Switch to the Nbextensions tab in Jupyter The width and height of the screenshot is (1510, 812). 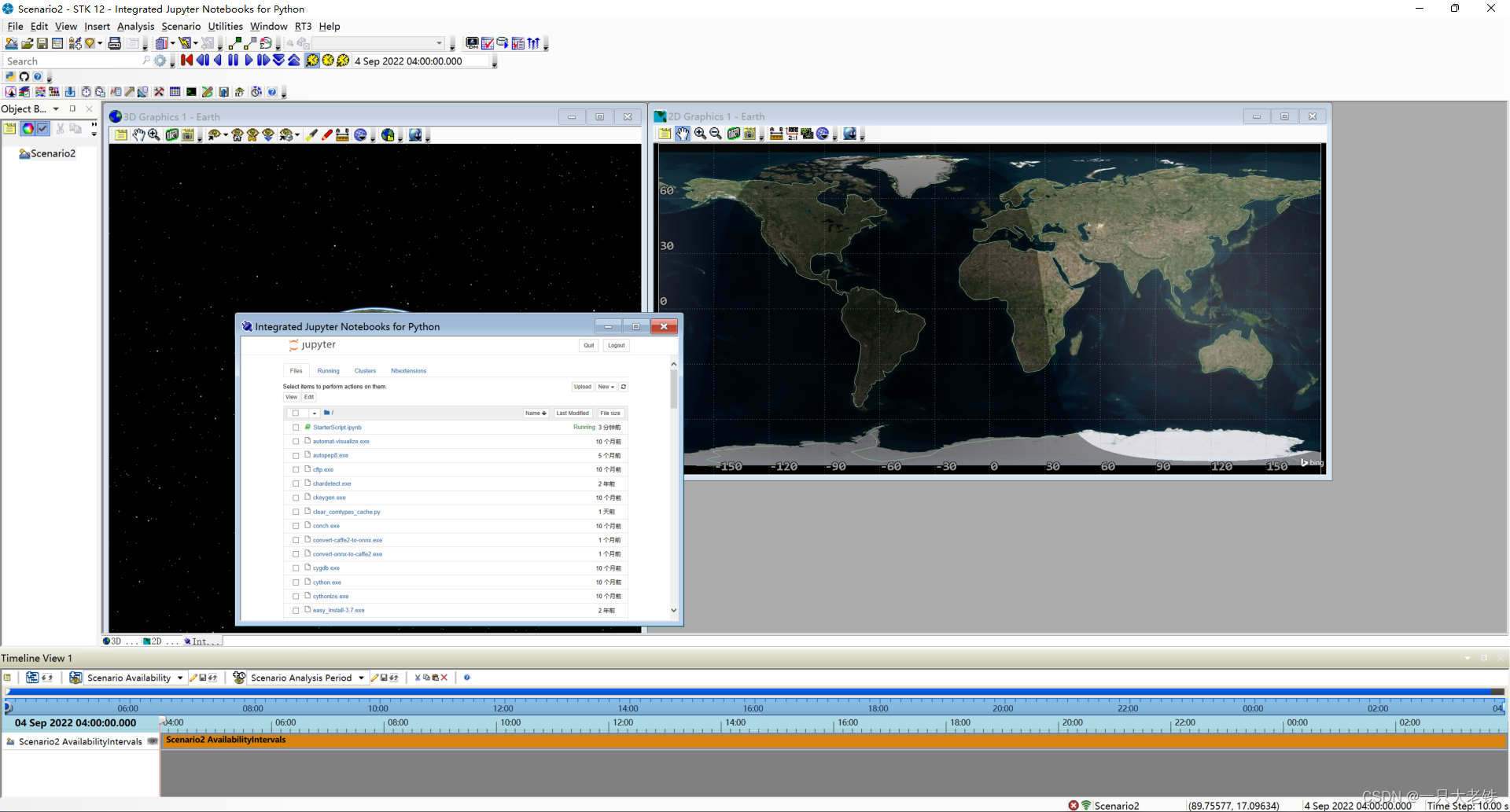pos(408,371)
